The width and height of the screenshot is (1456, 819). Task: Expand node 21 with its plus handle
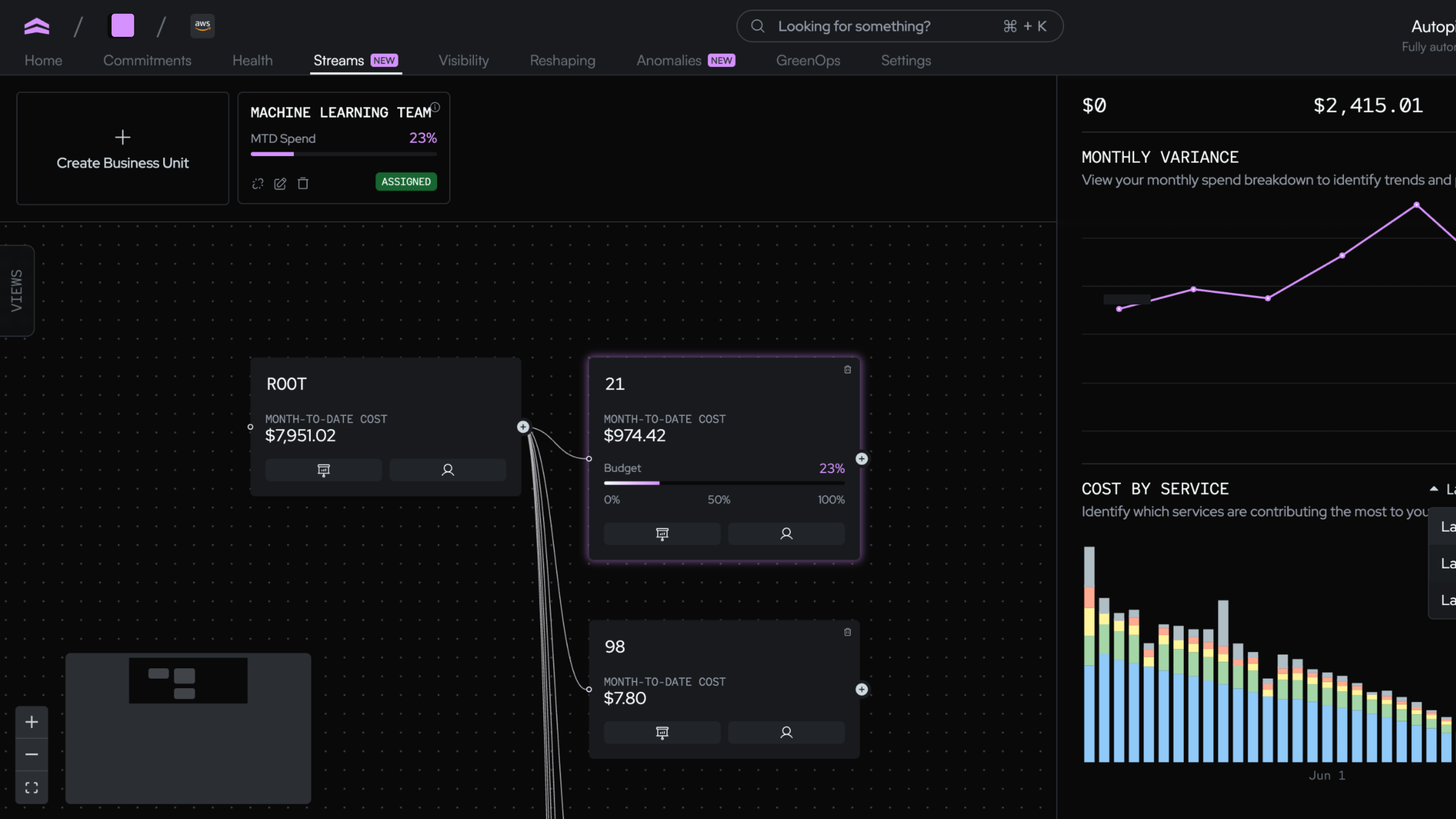click(862, 459)
